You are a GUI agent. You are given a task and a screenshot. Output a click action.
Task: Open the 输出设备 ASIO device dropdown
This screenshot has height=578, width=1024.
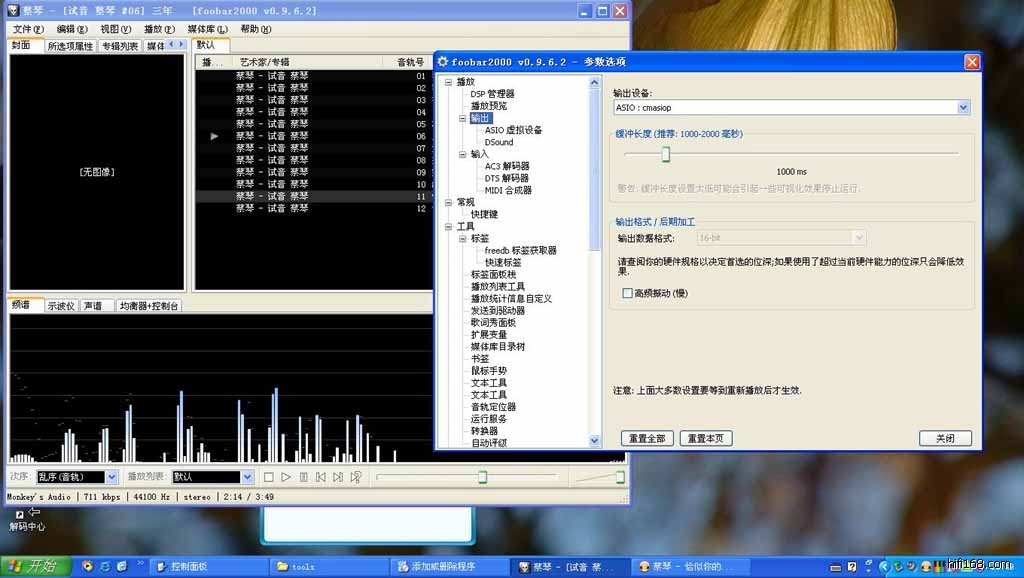[x=963, y=107]
